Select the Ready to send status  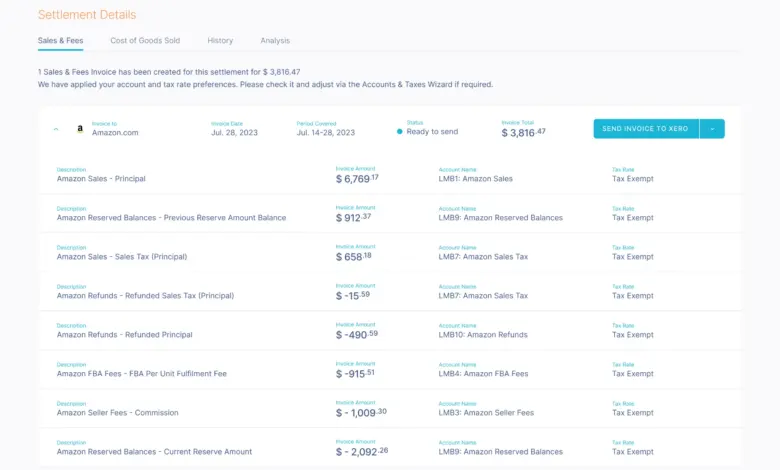(x=432, y=132)
